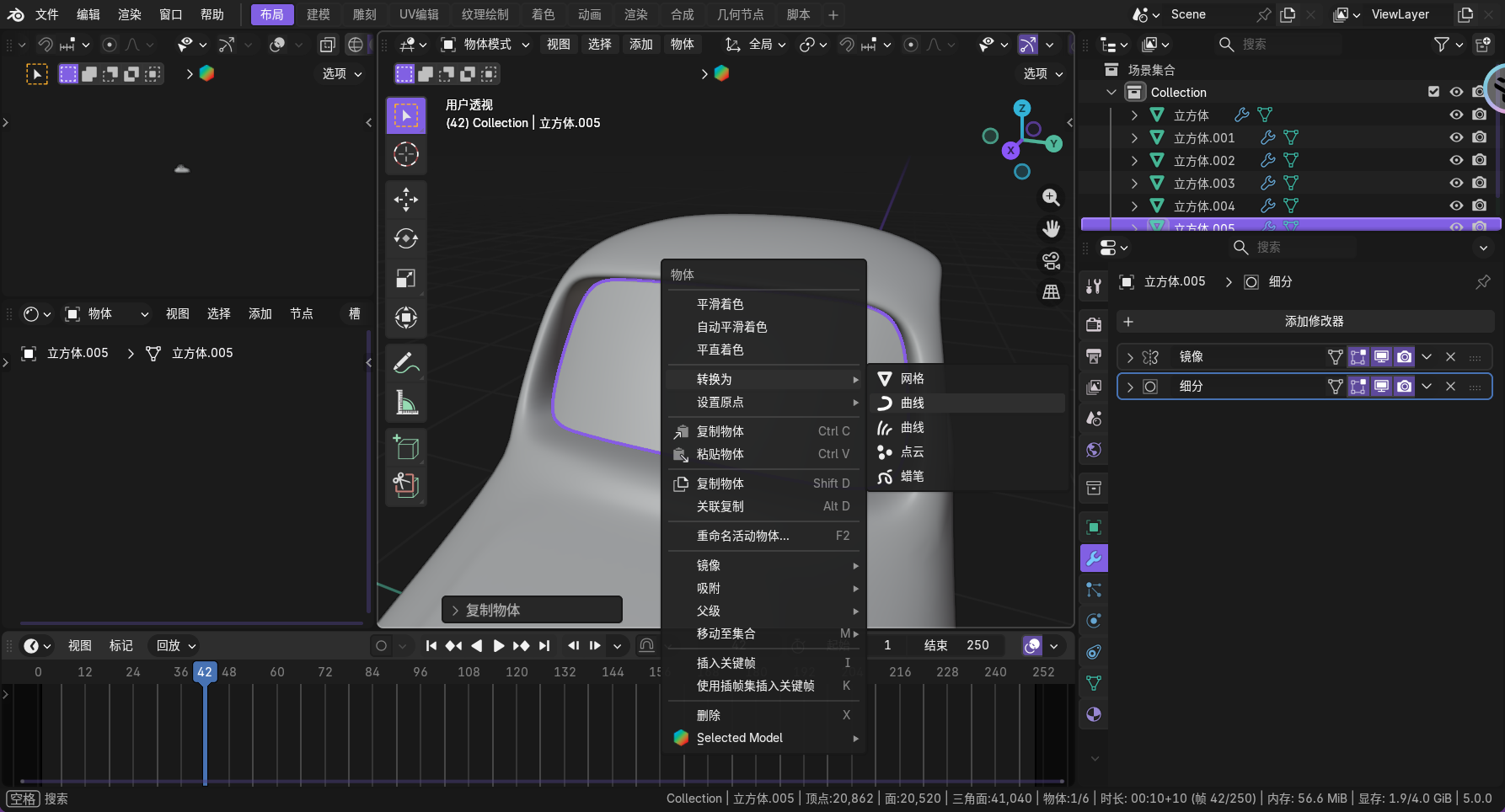Screen dimensions: 1505x812
Task: Choose 曲线 with curve icon in submenu
Action: tap(912, 403)
